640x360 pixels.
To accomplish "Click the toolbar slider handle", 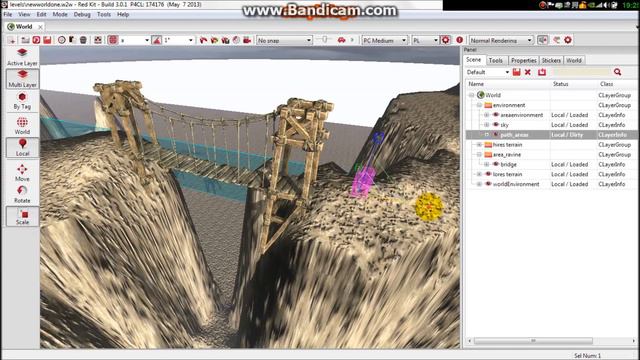I will [324, 39].
